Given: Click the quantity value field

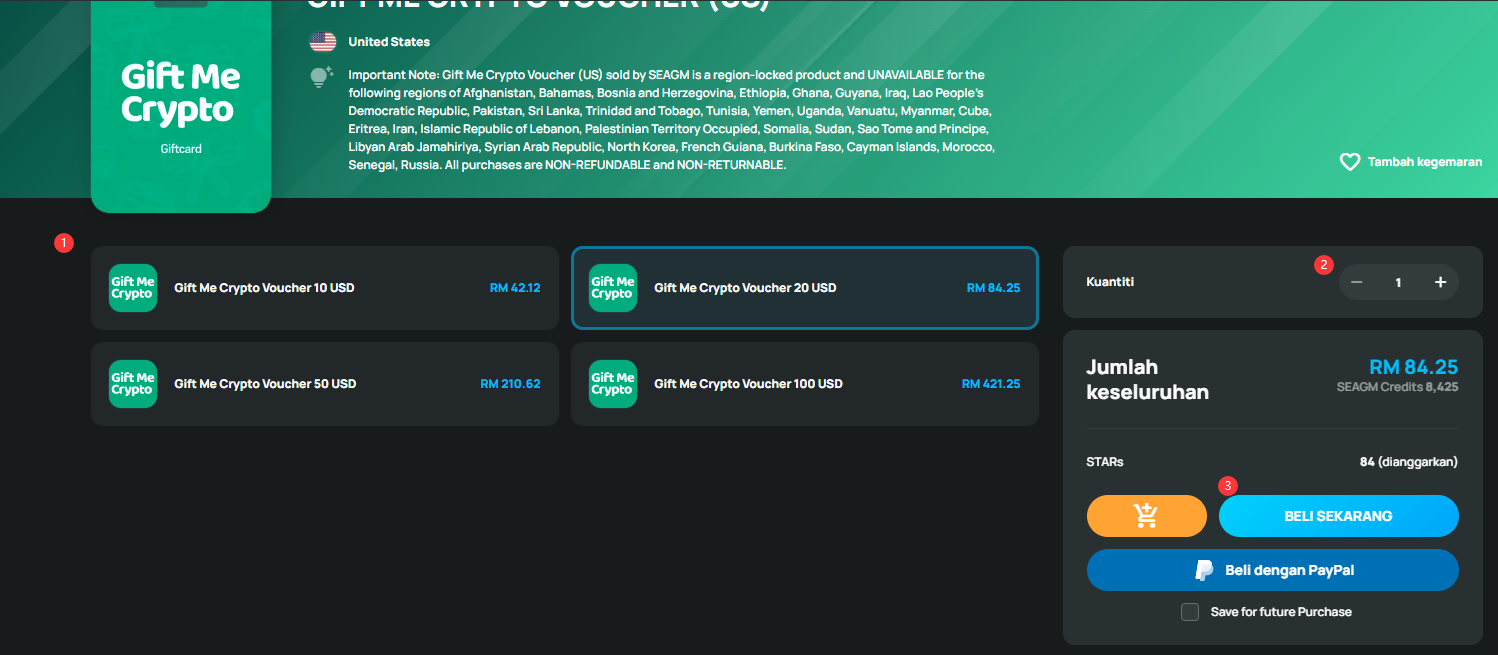Looking at the screenshot, I should tap(1398, 282).
